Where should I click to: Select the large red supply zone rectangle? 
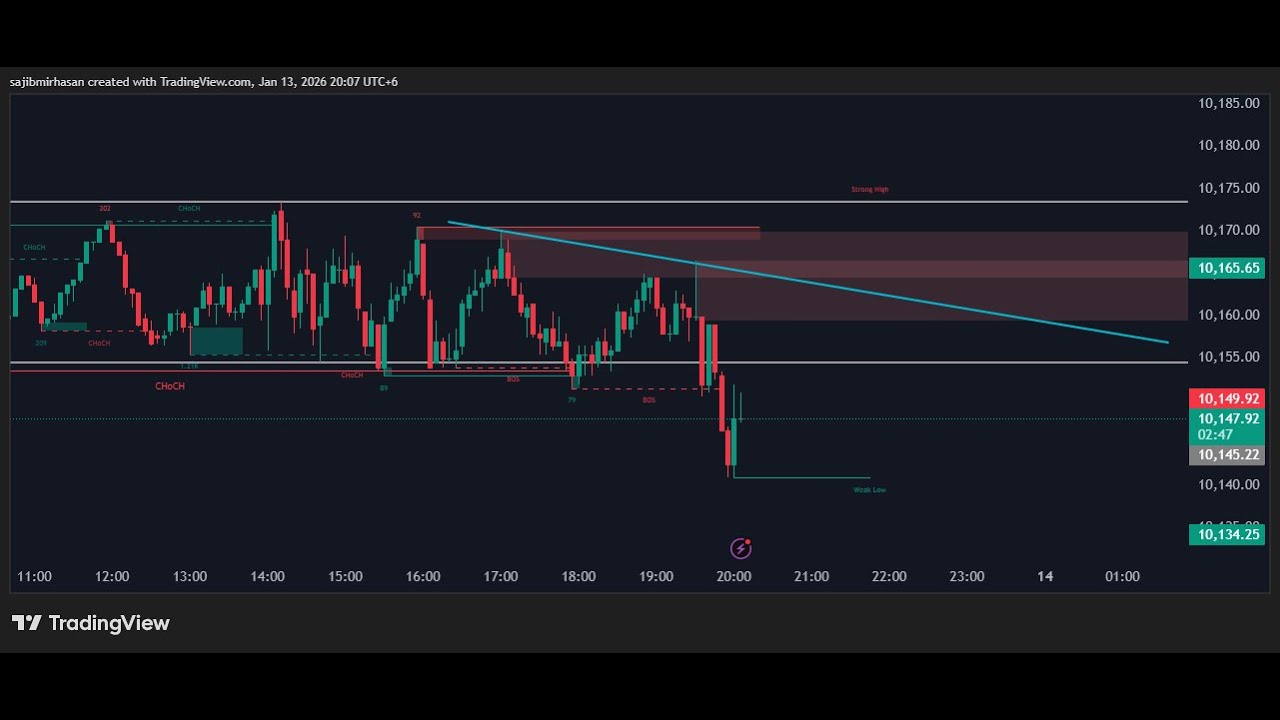point(942,290)
